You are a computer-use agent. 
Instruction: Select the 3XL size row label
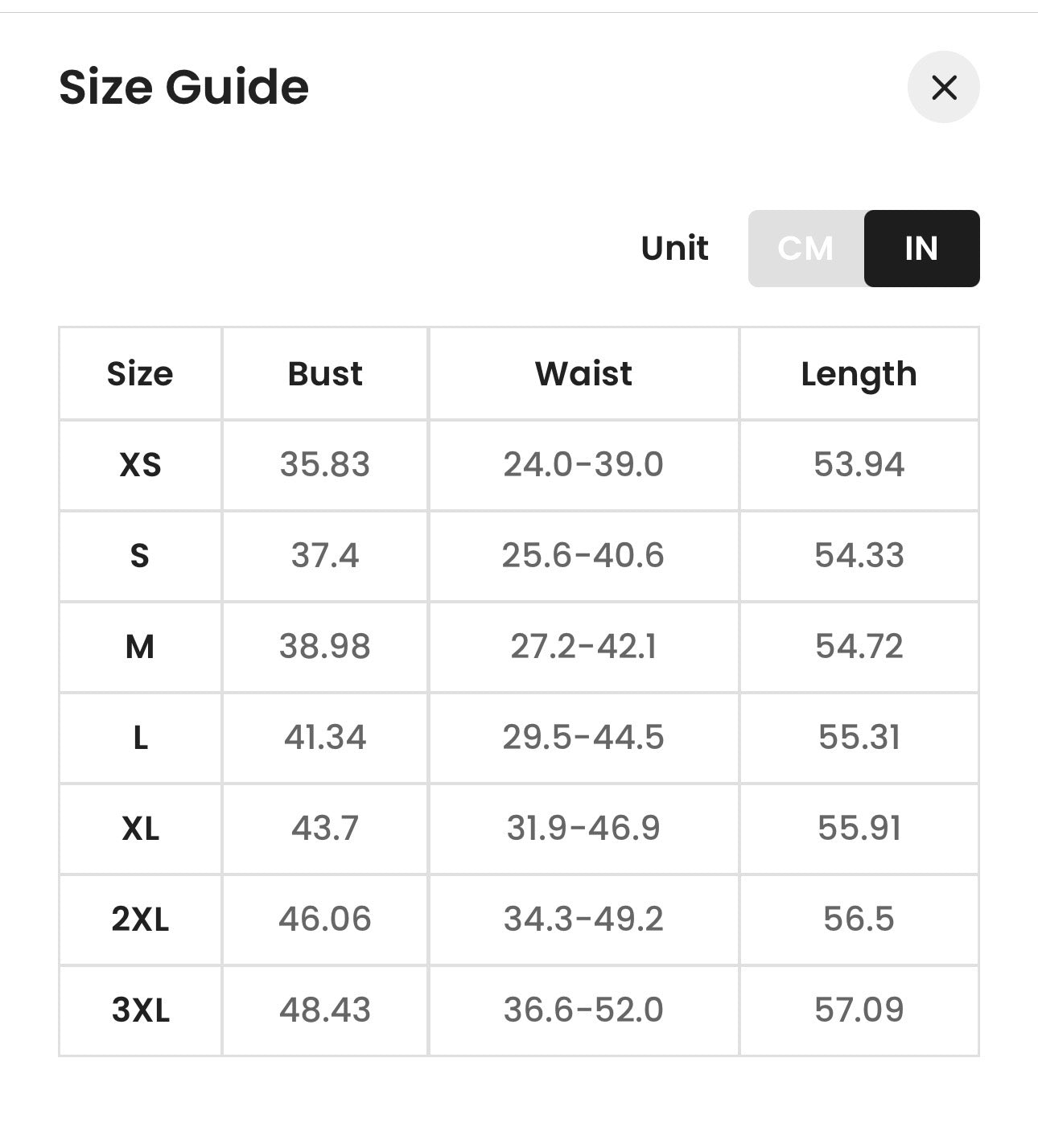point(140,1010)
